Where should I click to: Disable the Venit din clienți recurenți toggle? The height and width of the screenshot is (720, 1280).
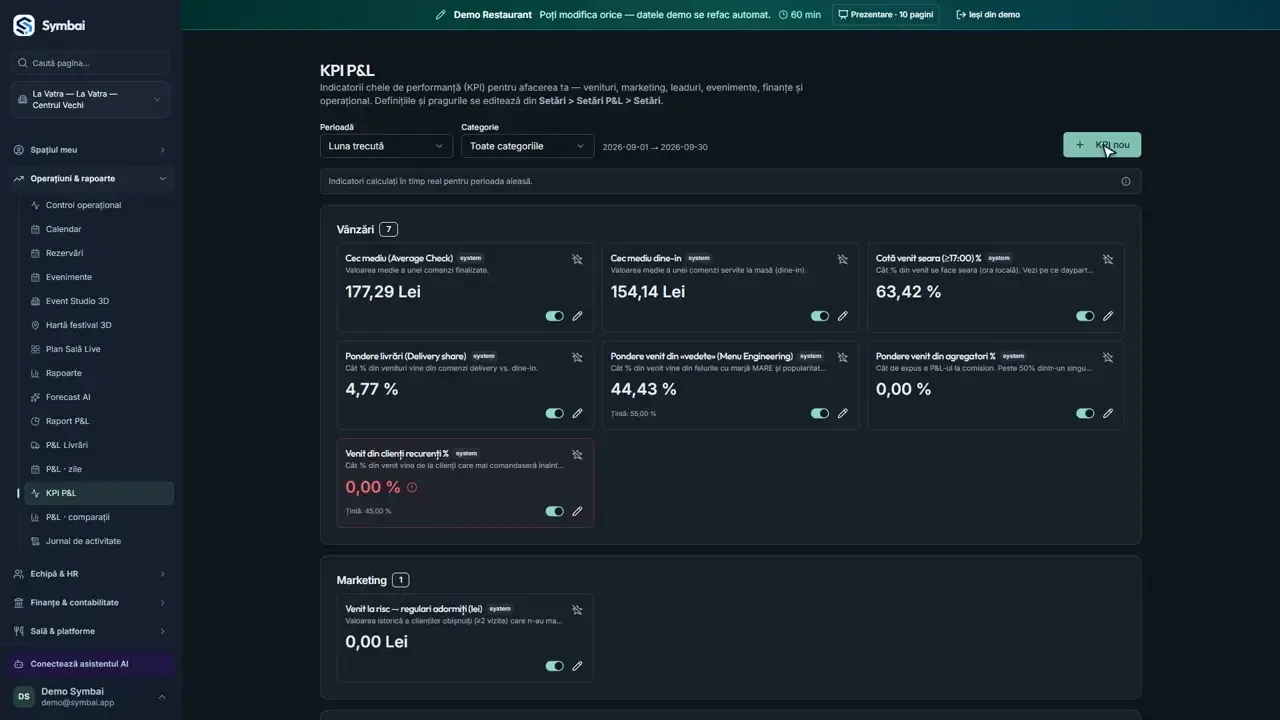[554, 511]
